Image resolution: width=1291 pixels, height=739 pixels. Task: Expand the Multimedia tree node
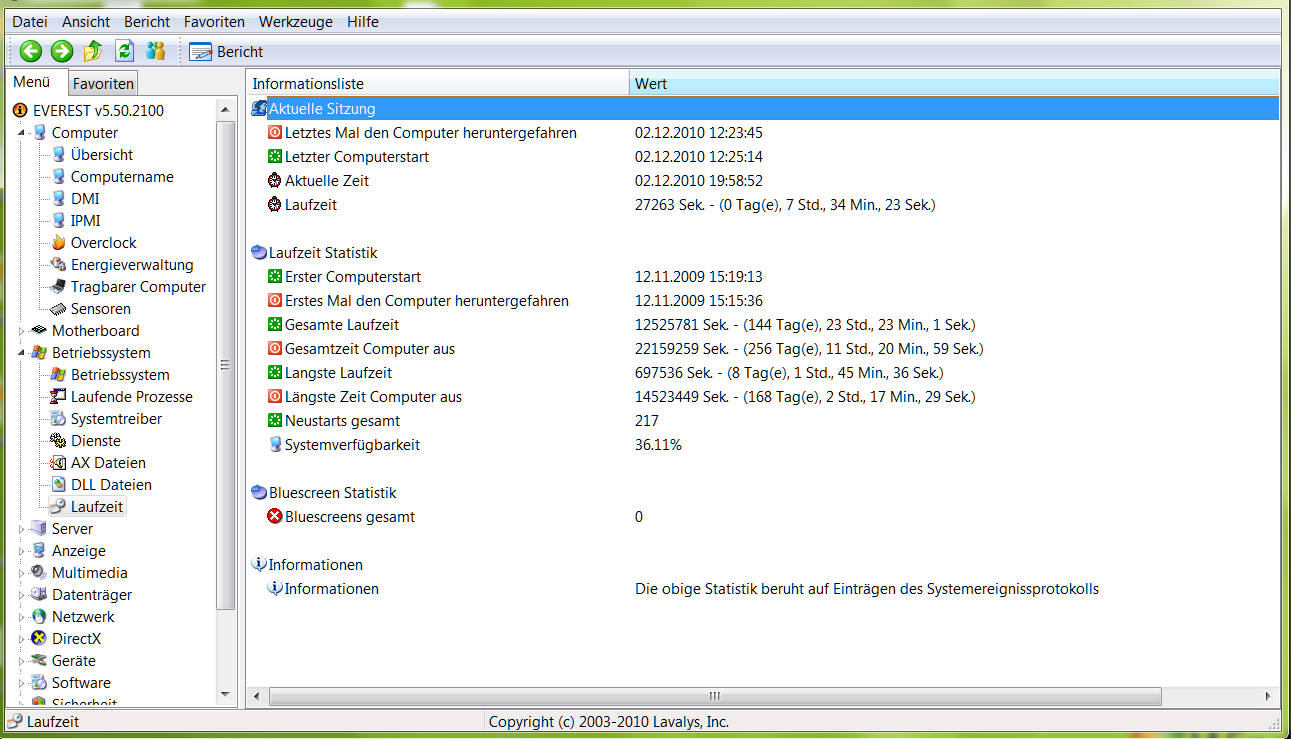click(x=22, y=573)
